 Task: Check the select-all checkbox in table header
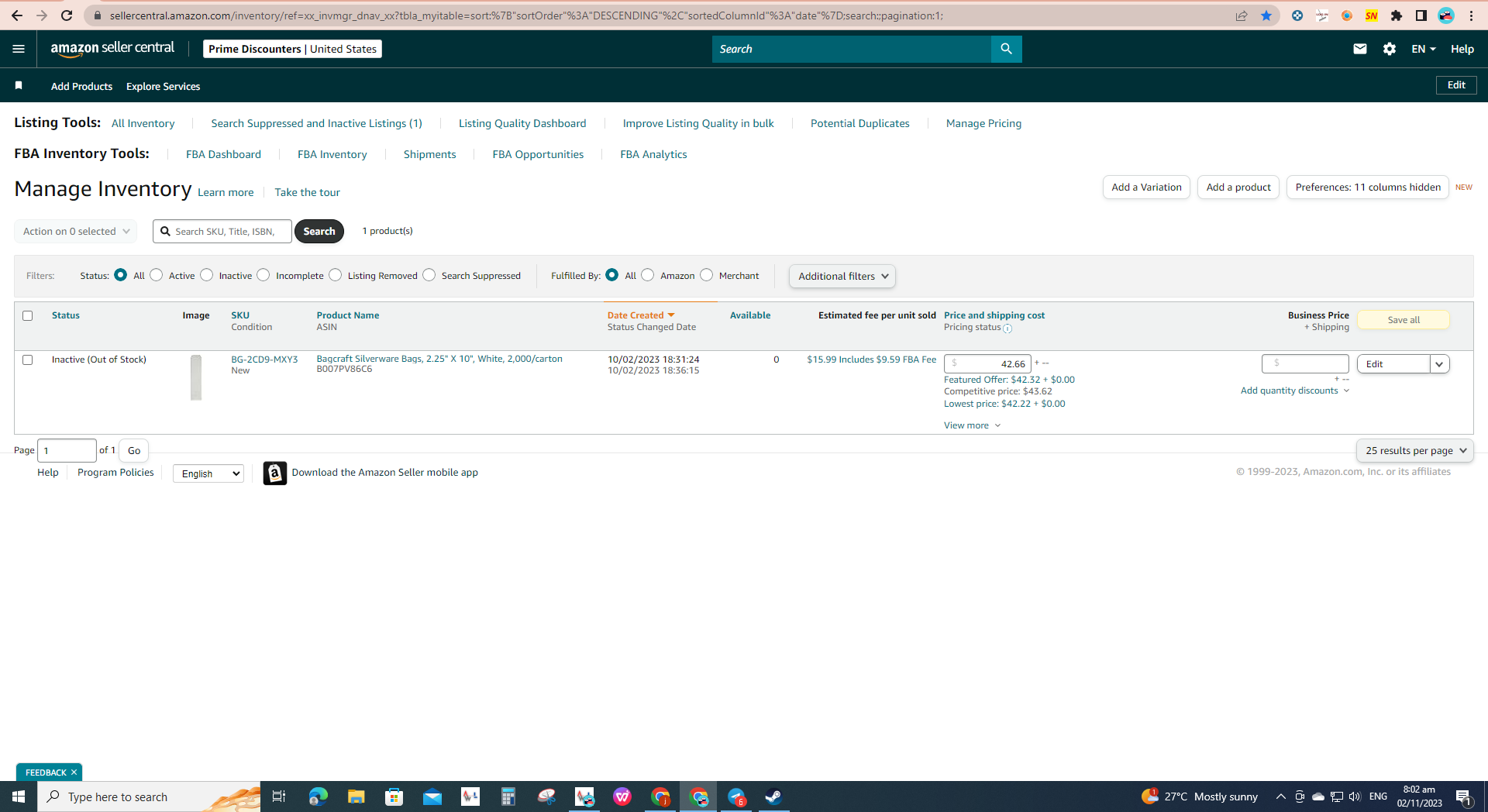click(x=28, y=316)
